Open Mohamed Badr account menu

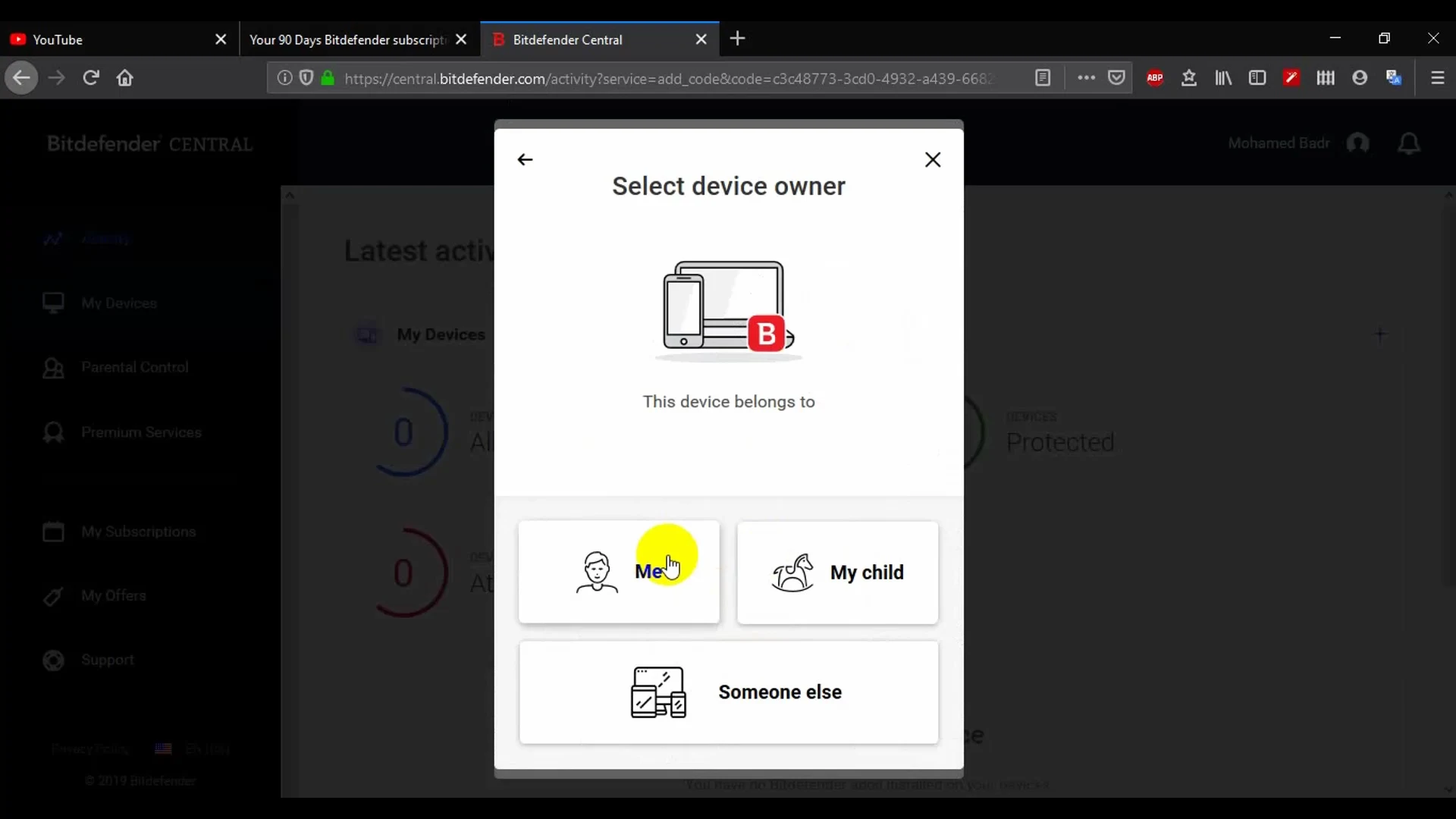1298,143
